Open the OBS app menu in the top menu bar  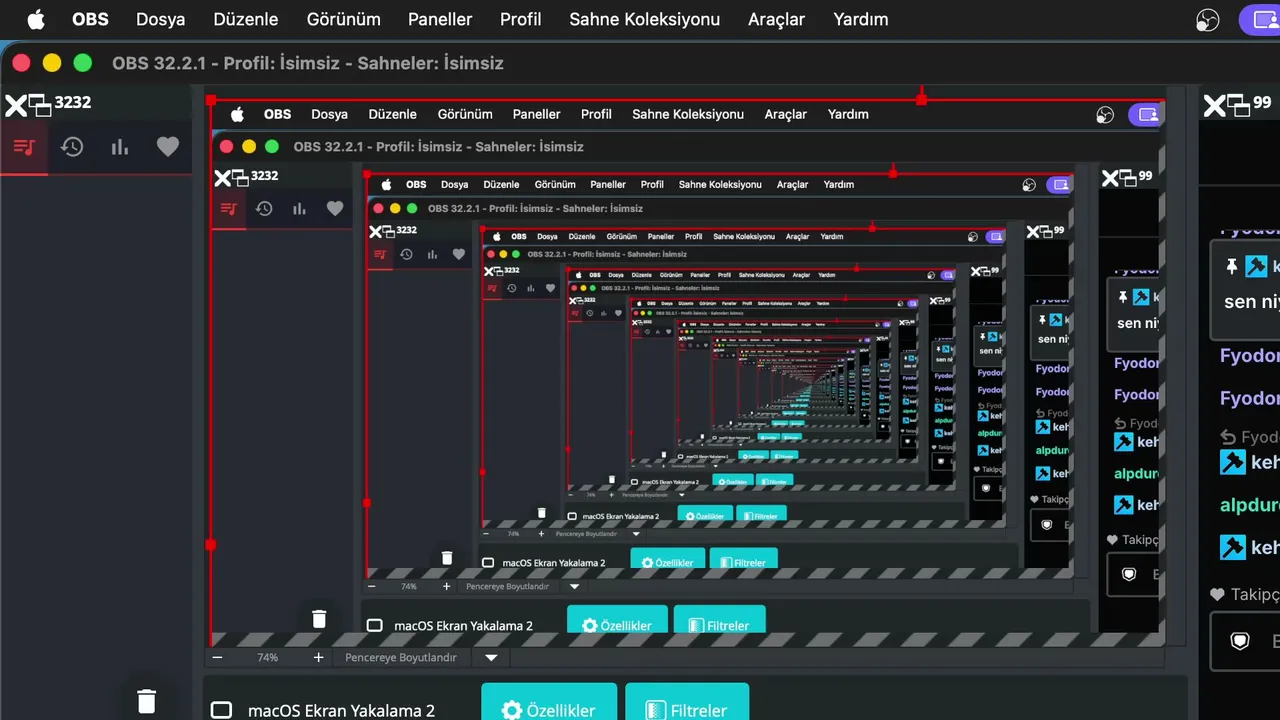click(90, 19)
